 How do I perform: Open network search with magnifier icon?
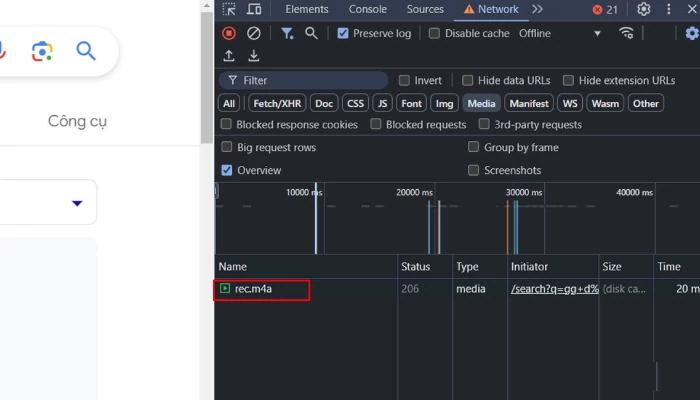(x=311, y=33)
